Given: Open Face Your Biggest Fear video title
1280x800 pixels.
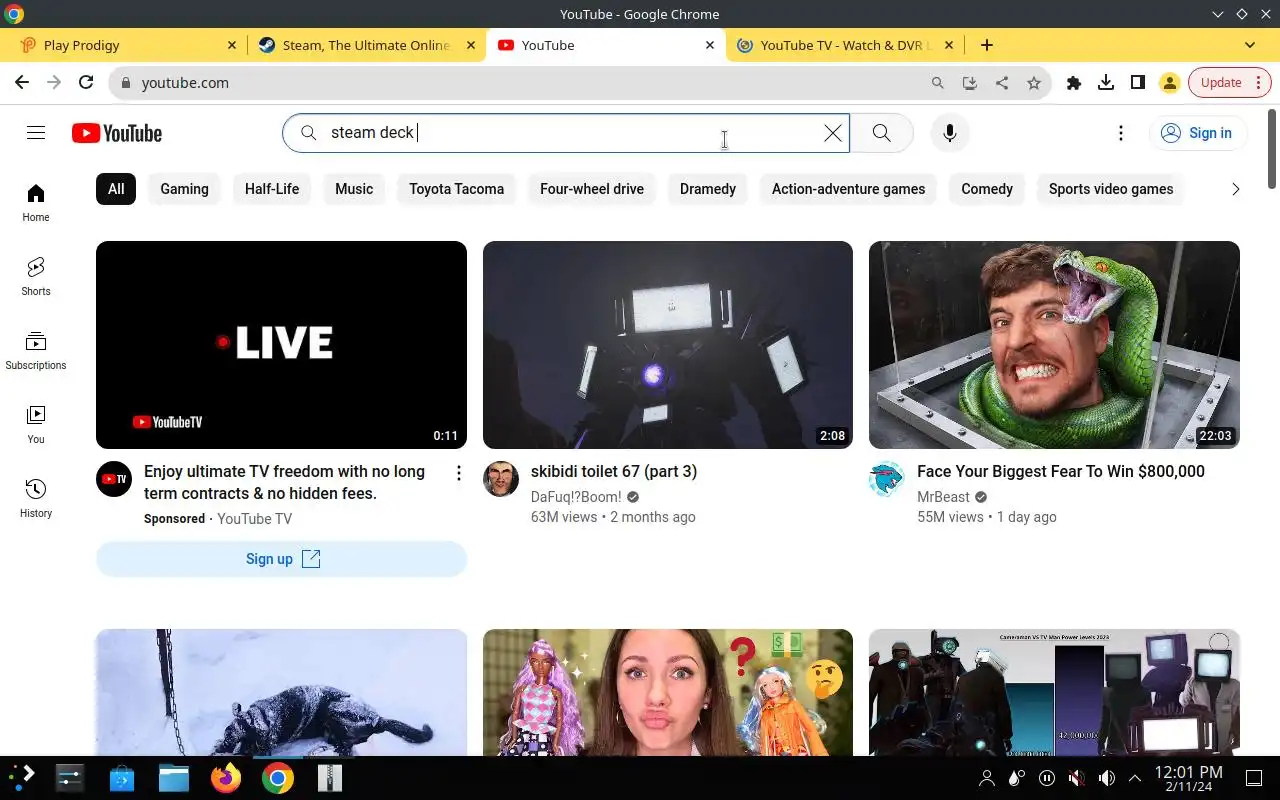Looking at the screenshot, I should coord(1061,471).
